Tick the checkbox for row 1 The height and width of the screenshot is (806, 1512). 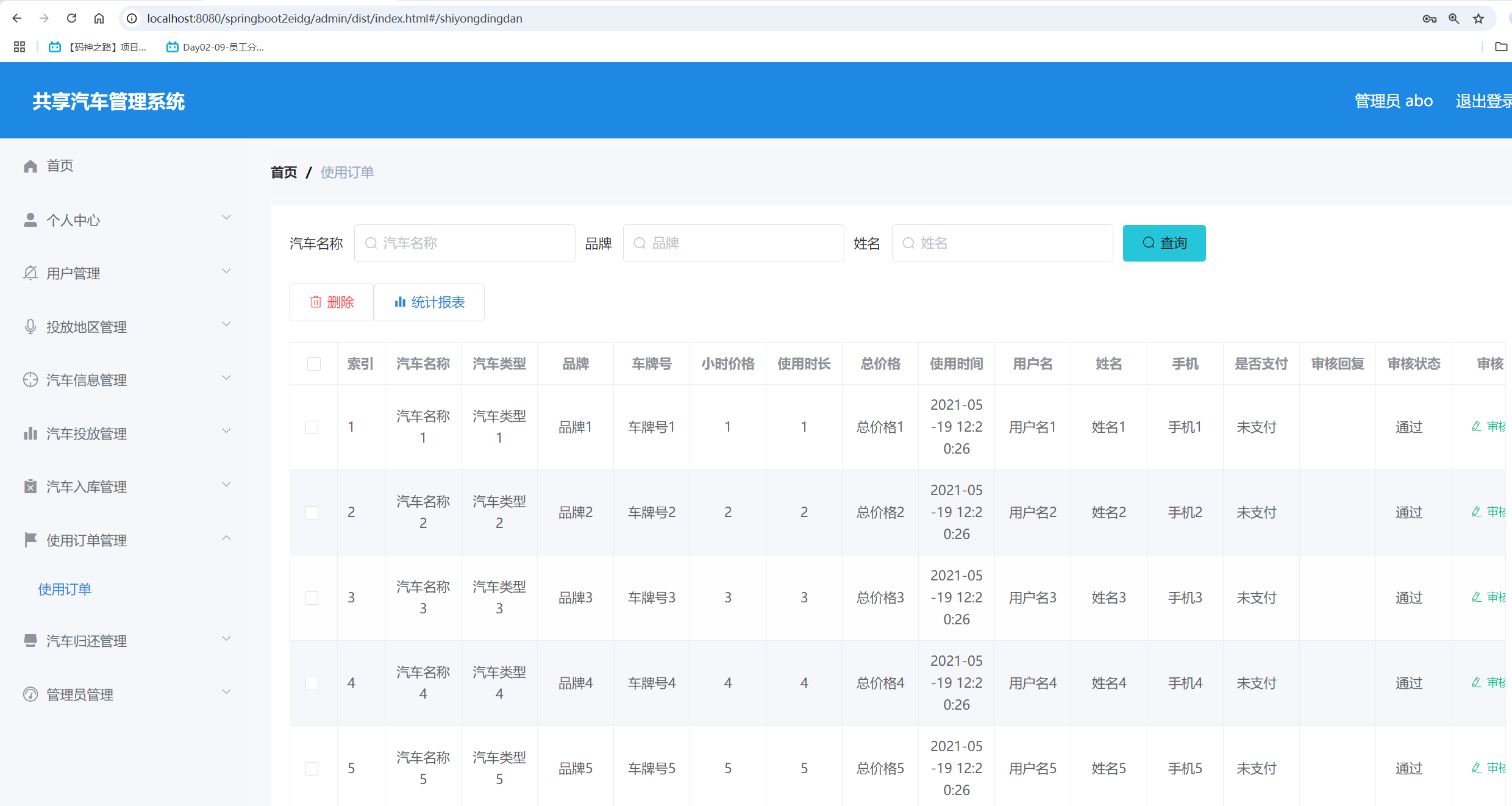(312, 427)
